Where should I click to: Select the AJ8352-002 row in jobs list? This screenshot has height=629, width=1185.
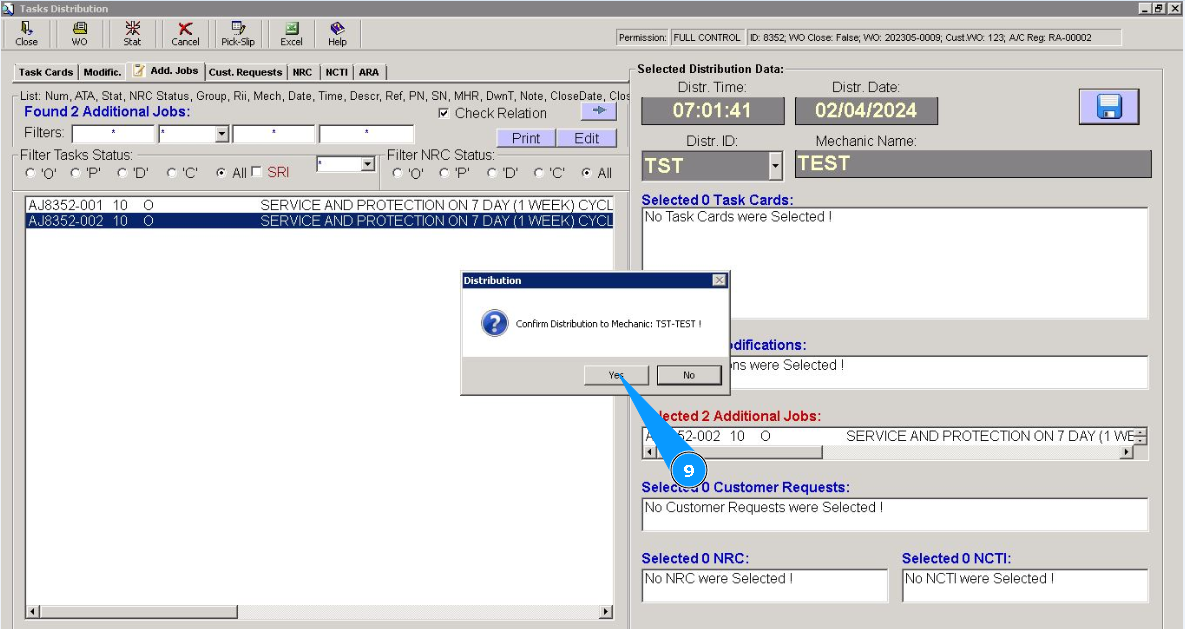[x=319, y=221]
